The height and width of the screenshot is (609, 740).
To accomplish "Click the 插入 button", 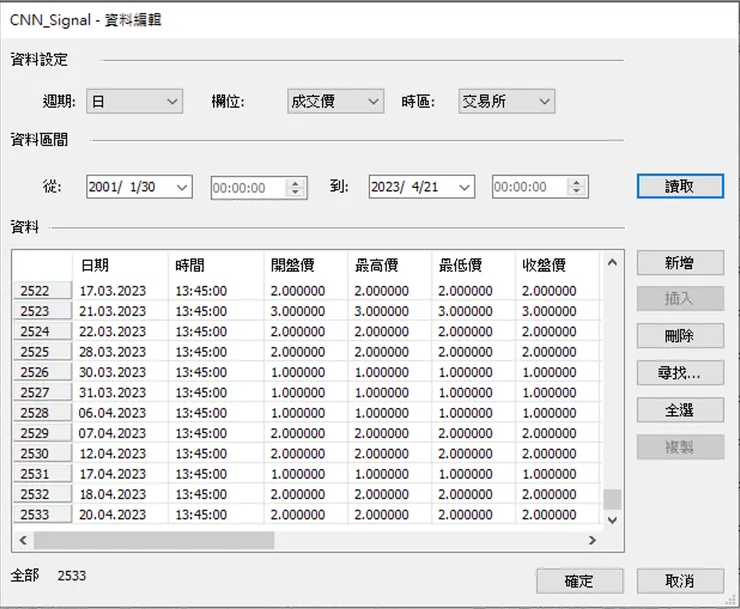I will pyautogui.click(x=680, y=298).
